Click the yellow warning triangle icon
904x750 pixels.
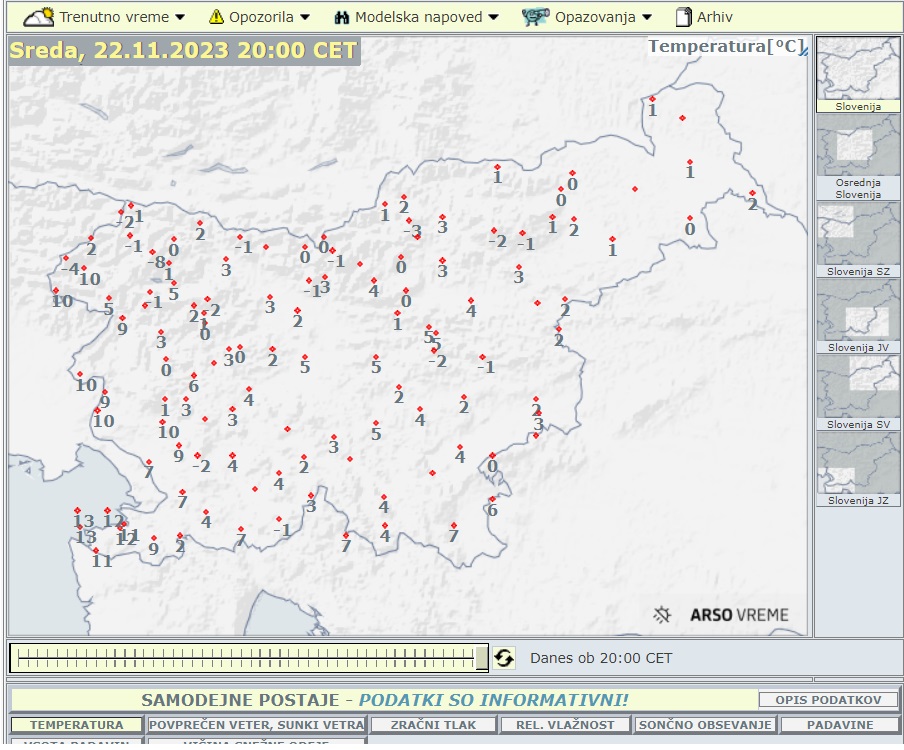click(216, 17)
